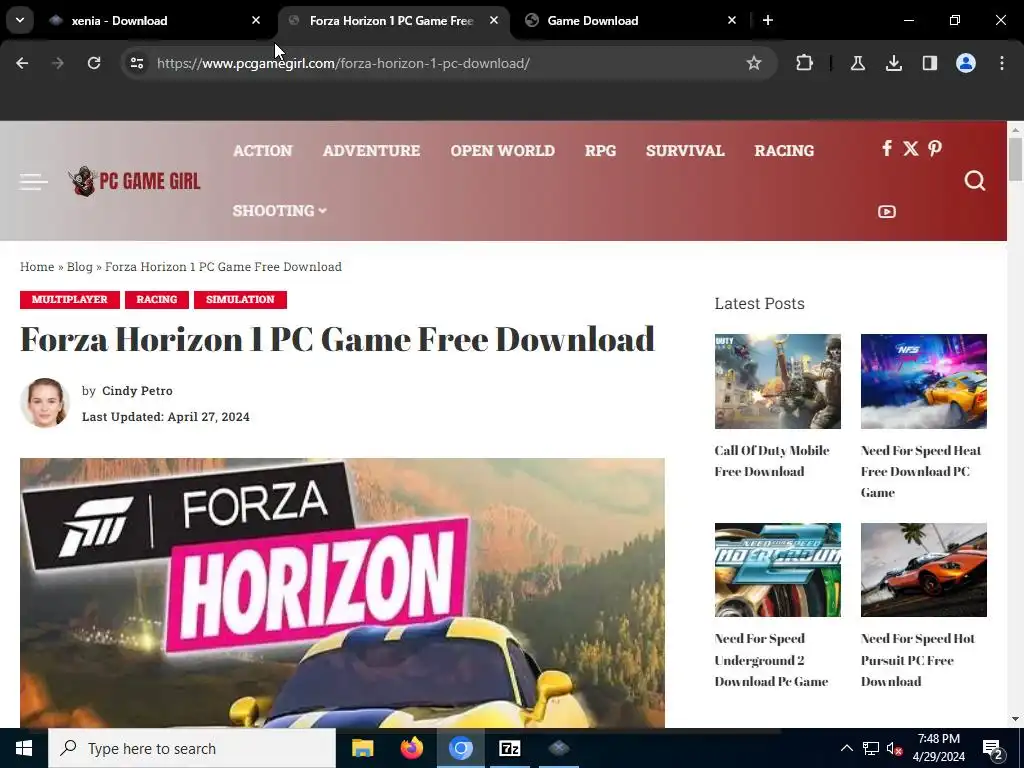
Task: Bookmark this page with the star icon
Action: (754, 63)
